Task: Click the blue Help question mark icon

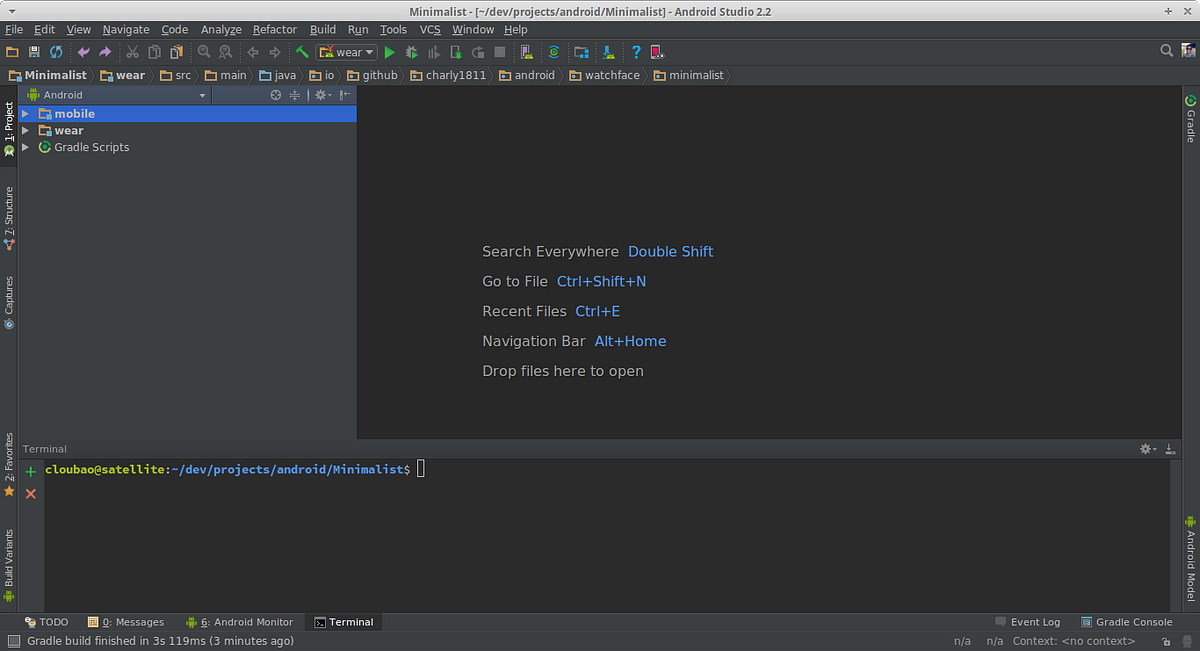Action: (x=636, y=52)
